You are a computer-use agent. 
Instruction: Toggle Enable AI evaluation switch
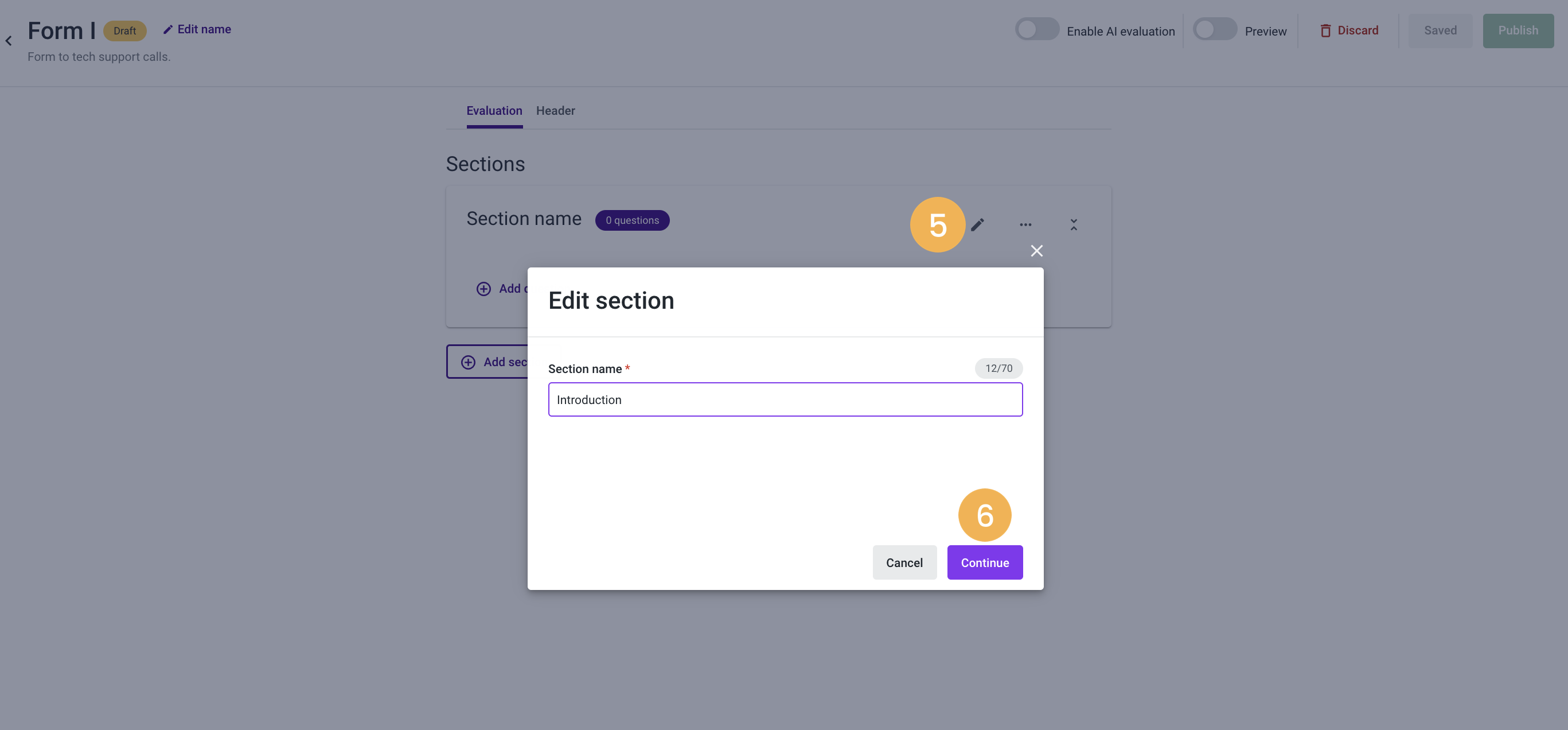coord(1036,29)
